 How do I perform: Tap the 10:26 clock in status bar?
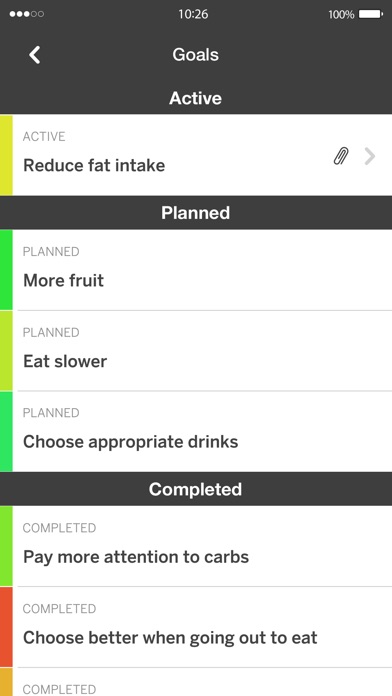click(193, 14)
